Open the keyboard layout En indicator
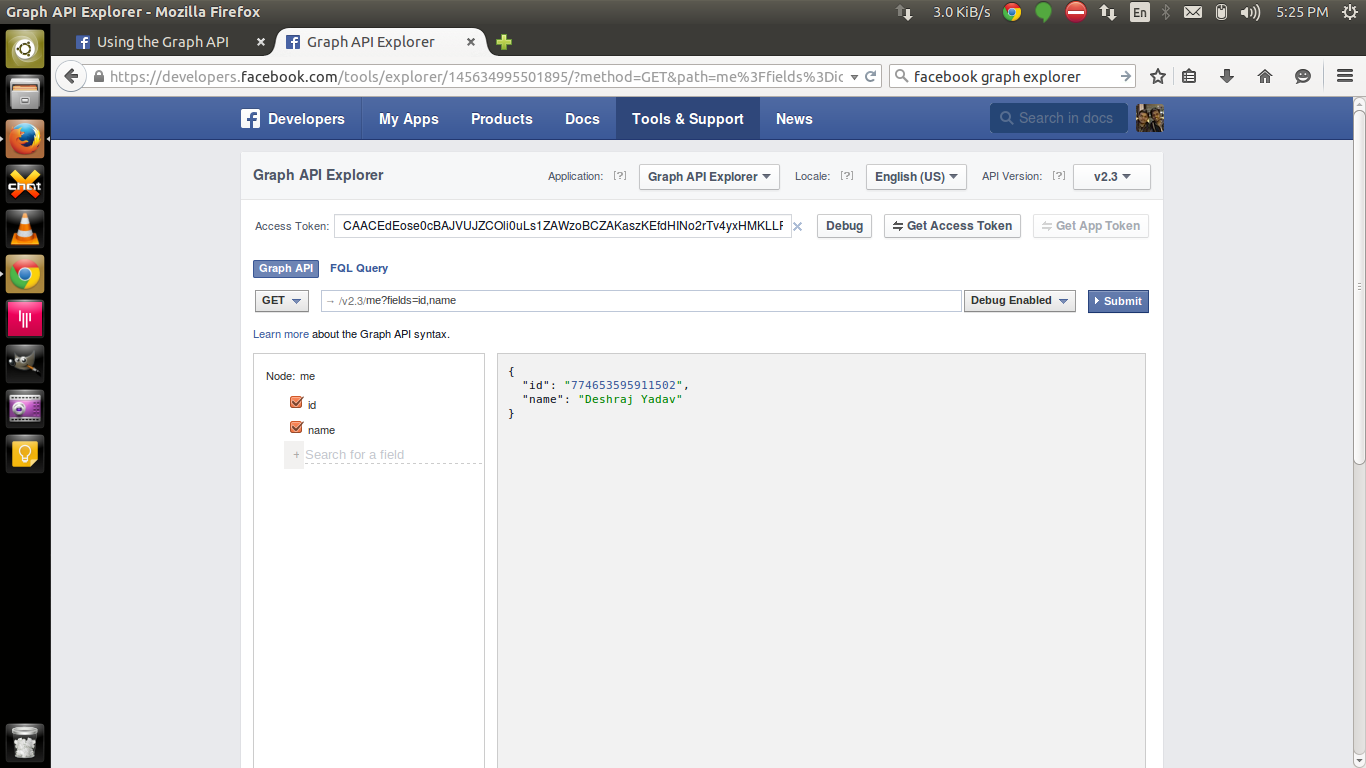 (1140, 12)
